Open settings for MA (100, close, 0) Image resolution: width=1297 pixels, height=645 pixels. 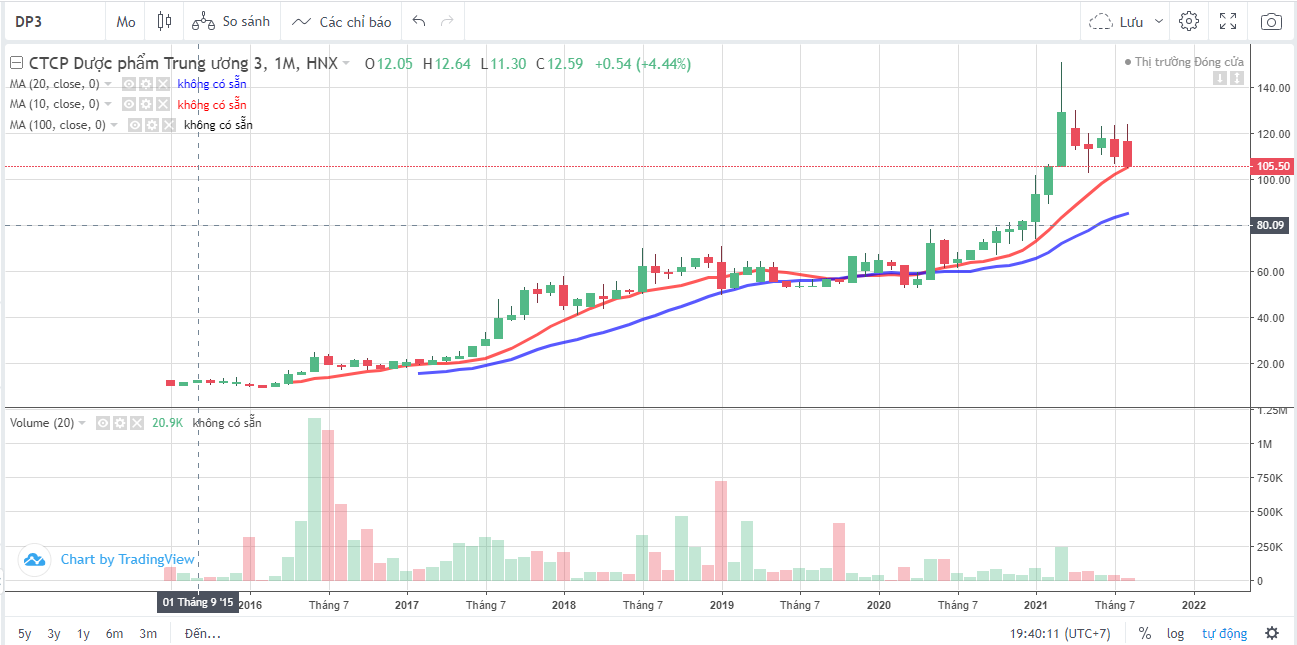coord(152,125)
